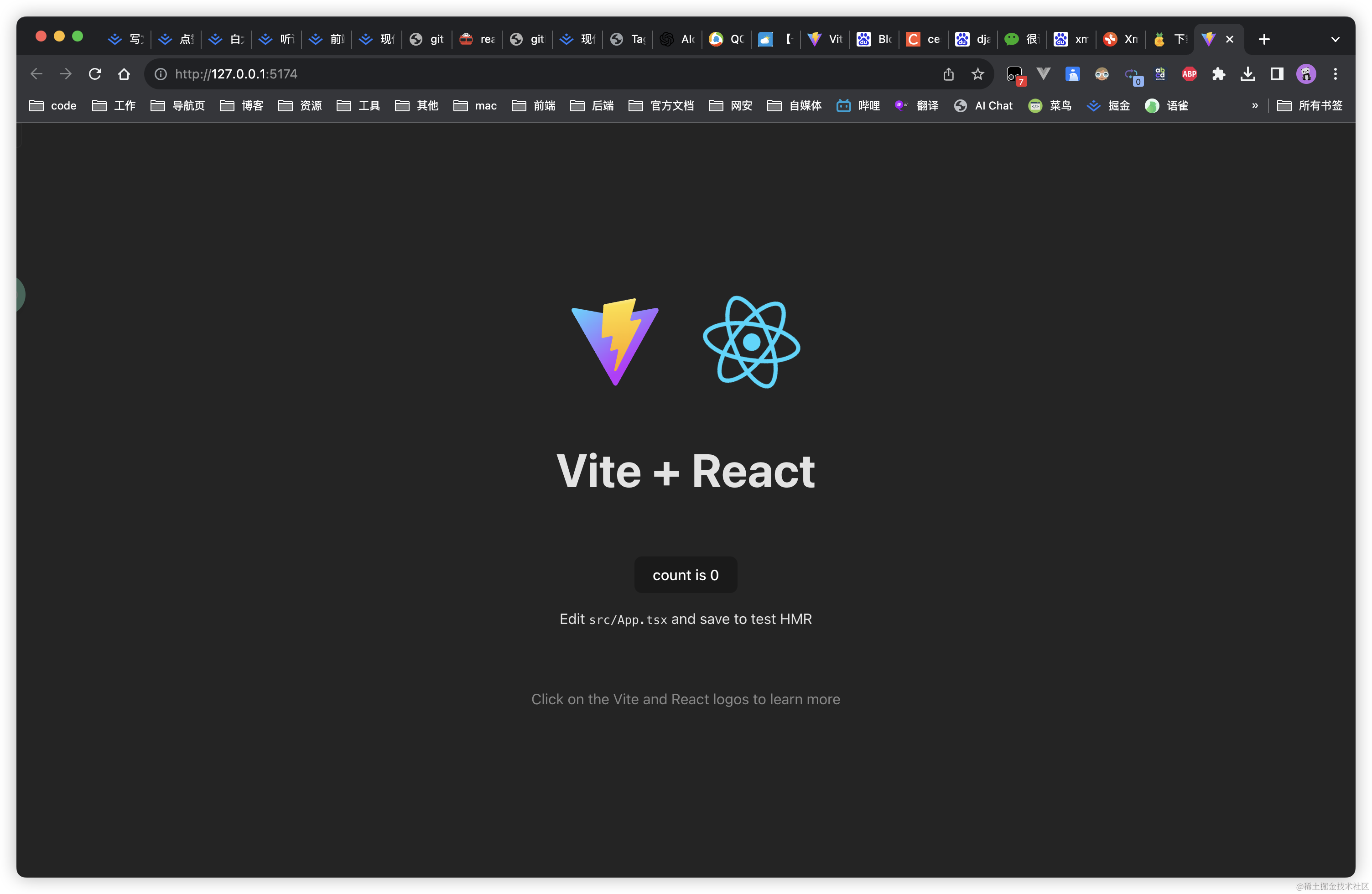Open a new tab

click(1264, 39)
